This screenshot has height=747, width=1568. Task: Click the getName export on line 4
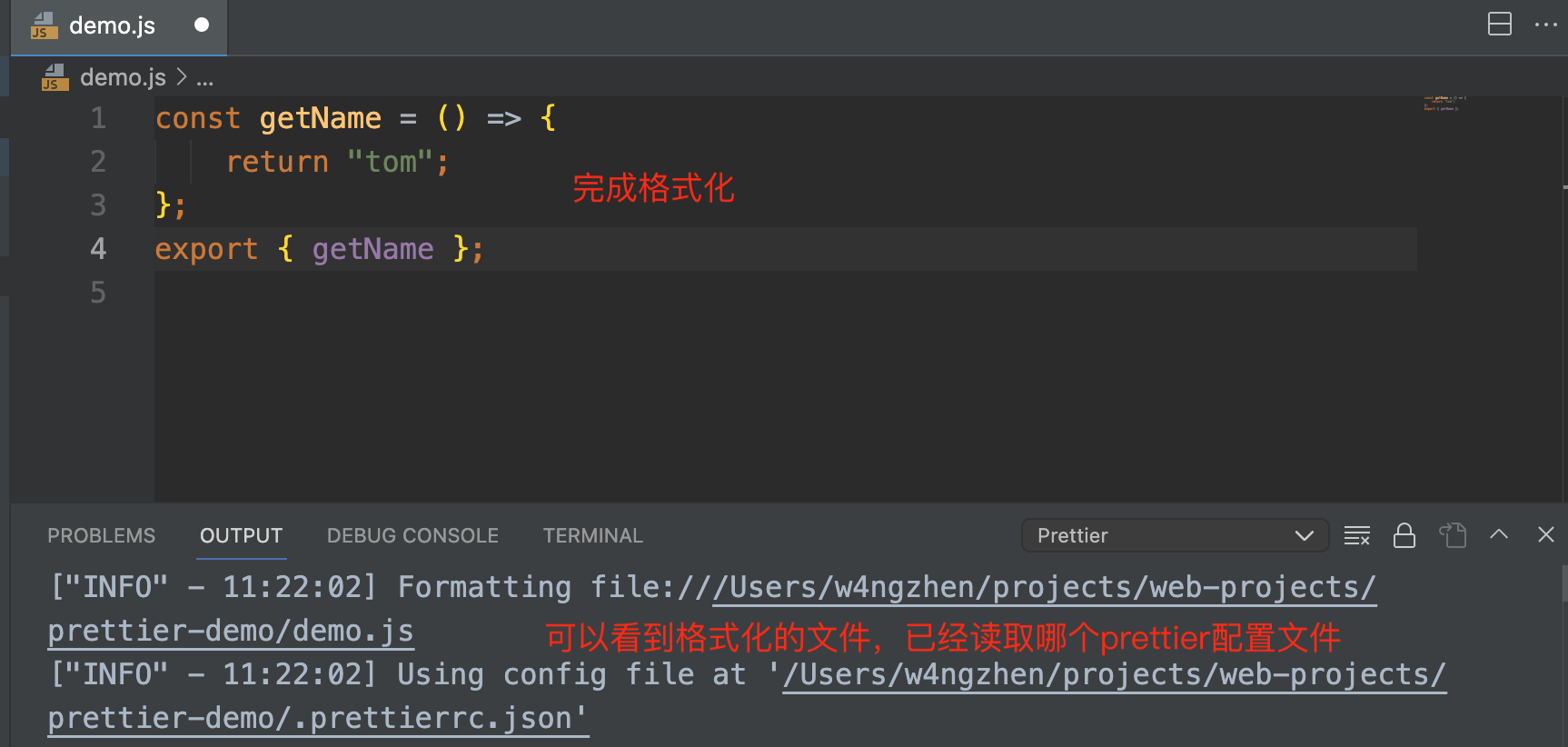click(372, 249)
